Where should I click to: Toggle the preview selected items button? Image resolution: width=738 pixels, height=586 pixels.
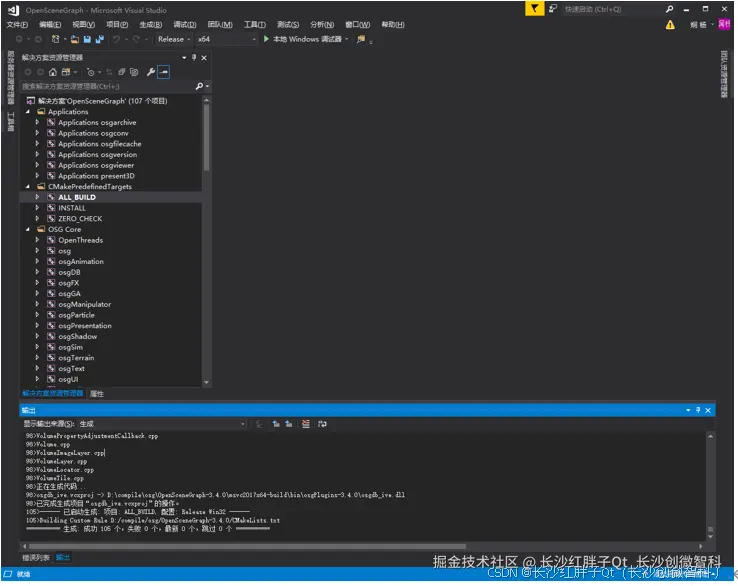pos(163,72)
